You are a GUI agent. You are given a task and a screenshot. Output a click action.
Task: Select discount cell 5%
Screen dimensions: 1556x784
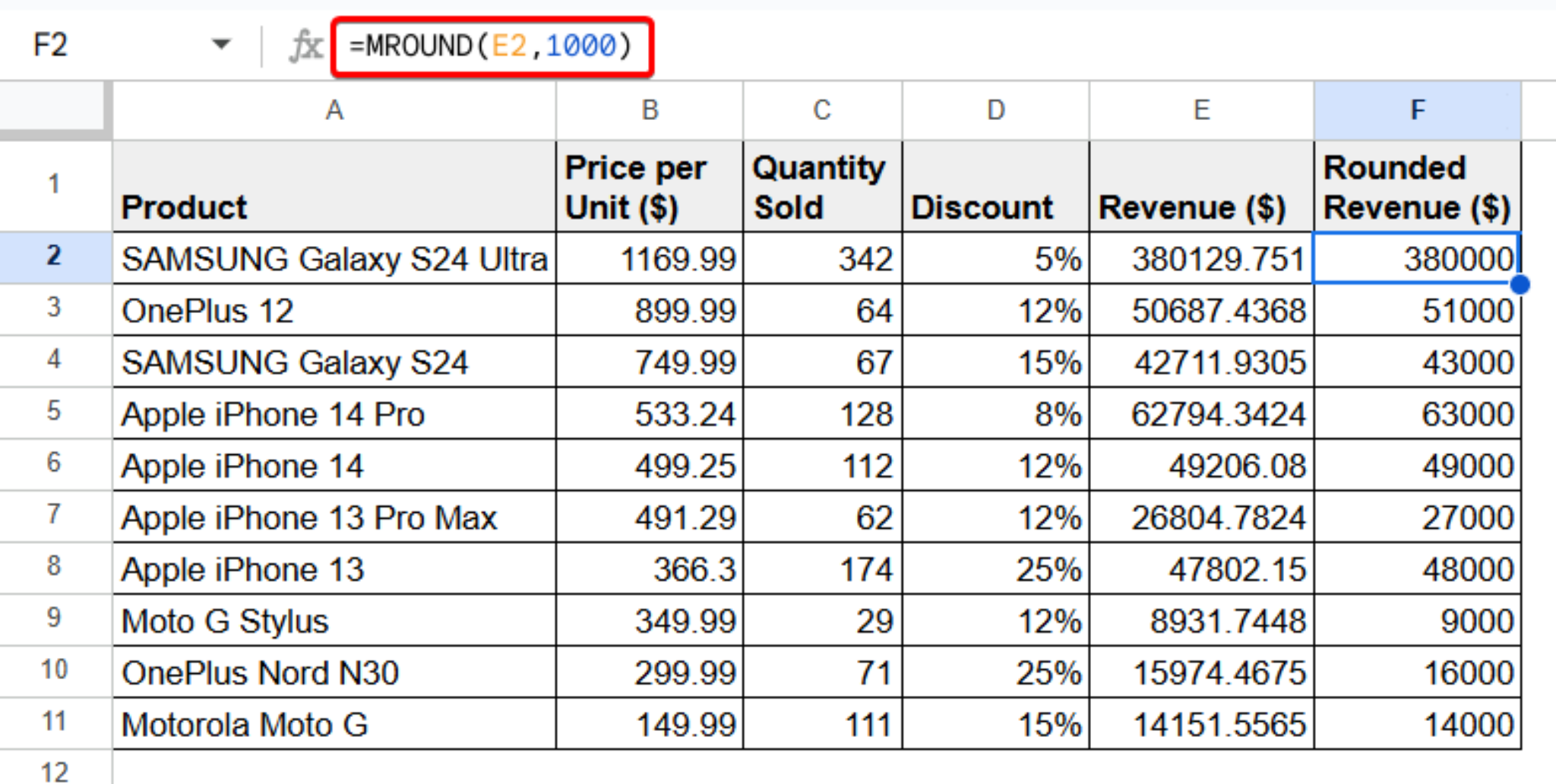[x=996, y=258]
